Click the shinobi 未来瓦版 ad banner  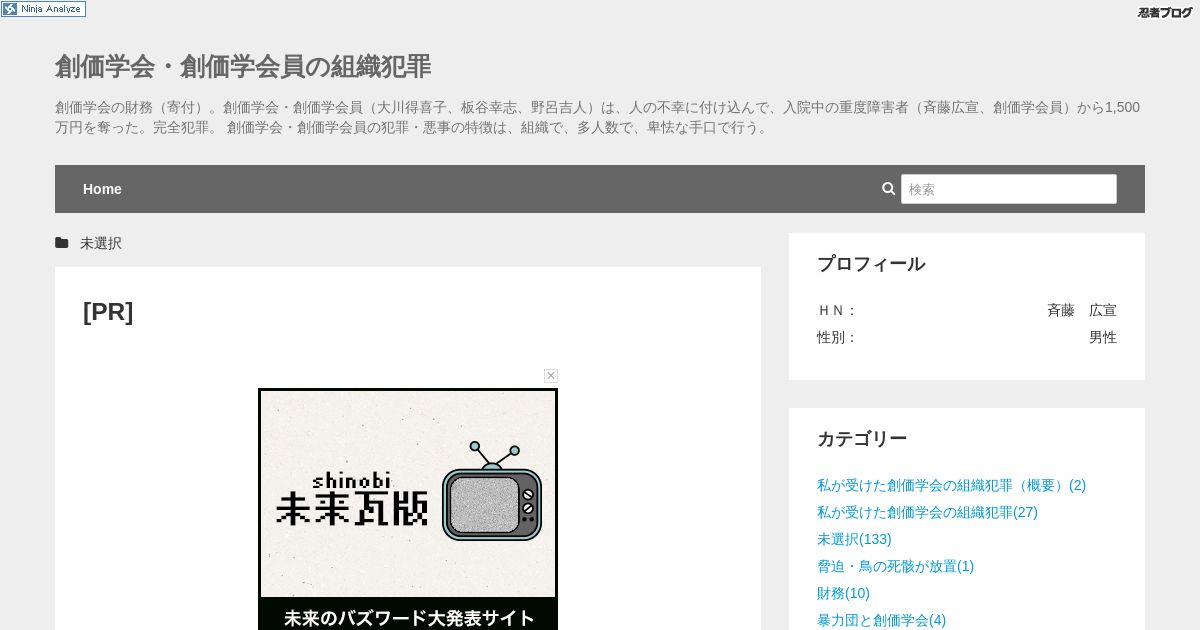408,509
